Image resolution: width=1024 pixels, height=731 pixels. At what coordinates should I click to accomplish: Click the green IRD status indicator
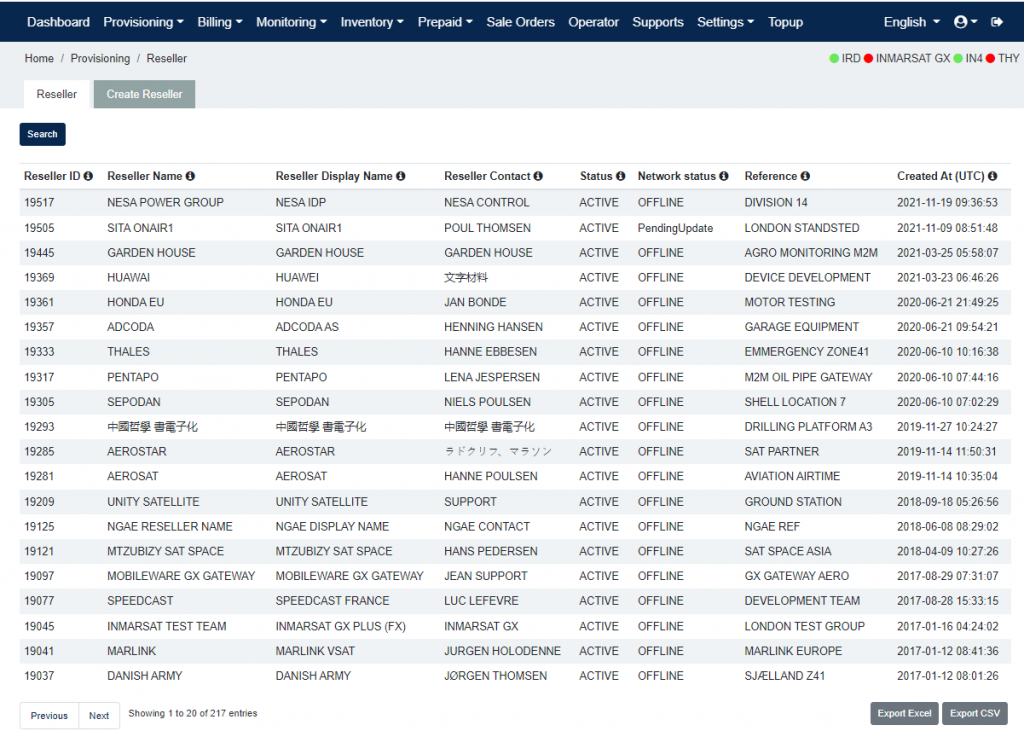tap(834, 59)
